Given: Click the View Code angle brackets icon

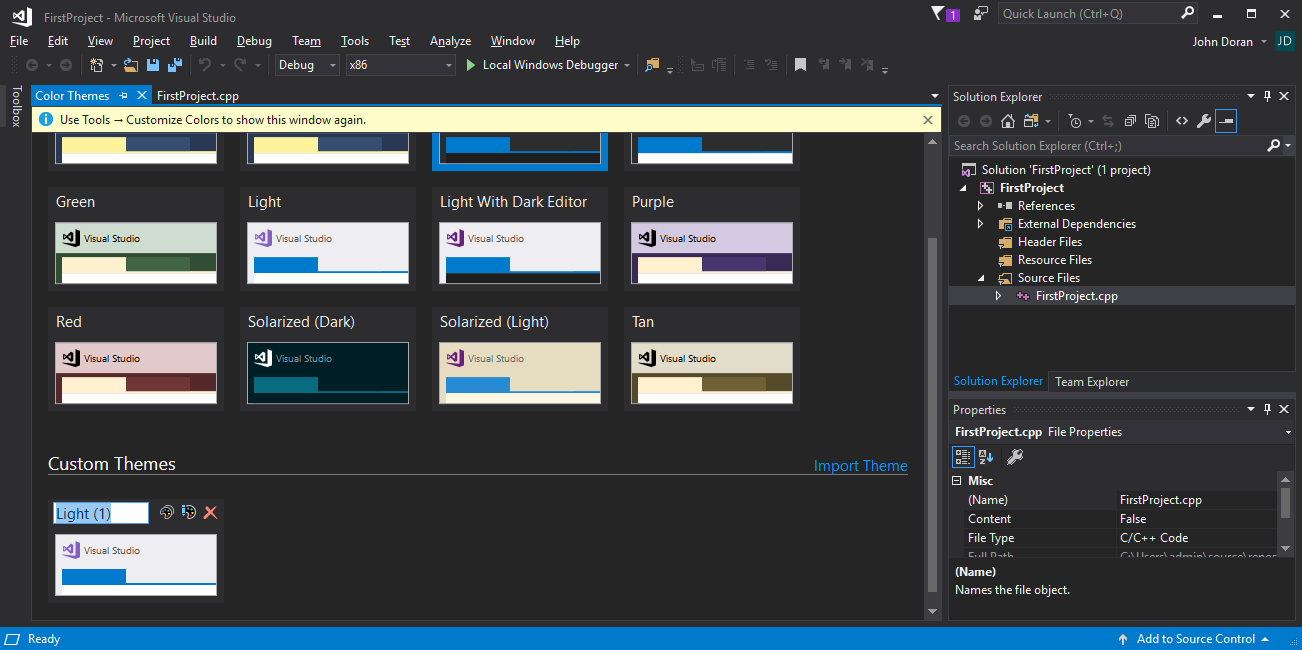Looking at the screenshot, I should (1181, 121).
